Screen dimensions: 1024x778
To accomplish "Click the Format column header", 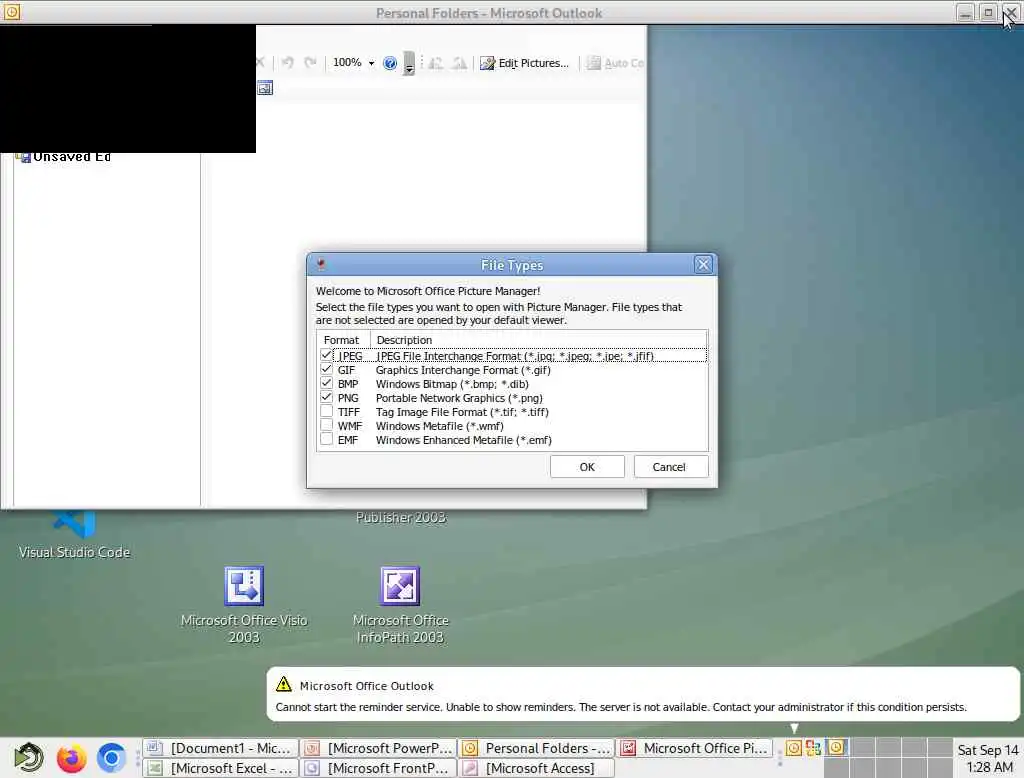I will tap(344, 340).
